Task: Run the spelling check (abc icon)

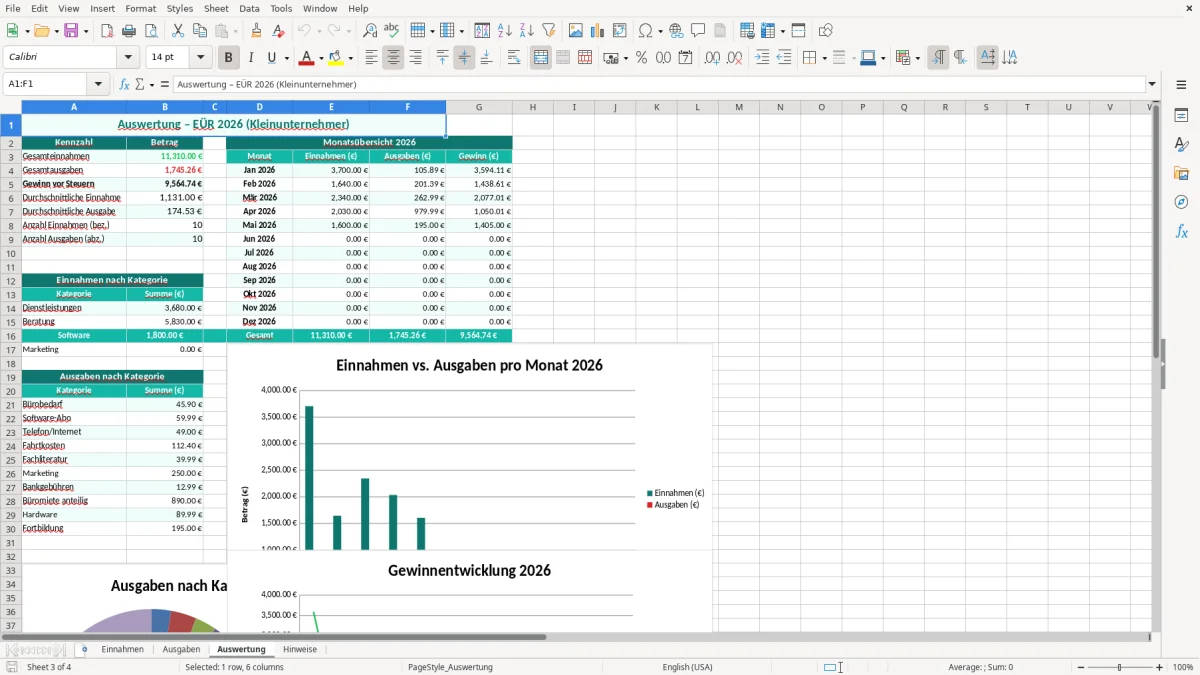Action: click(x=392, y=30)
